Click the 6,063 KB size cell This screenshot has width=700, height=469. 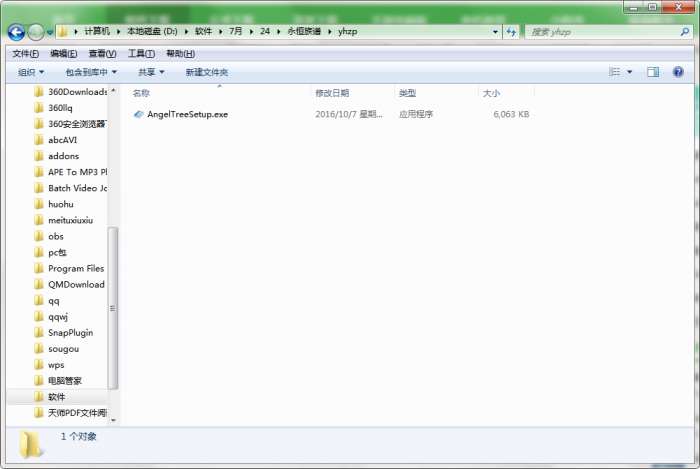coord(511,114)
